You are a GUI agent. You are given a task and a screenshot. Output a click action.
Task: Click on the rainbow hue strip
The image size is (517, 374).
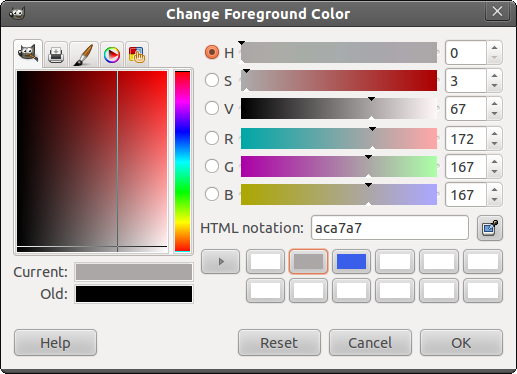coord(182,162)
